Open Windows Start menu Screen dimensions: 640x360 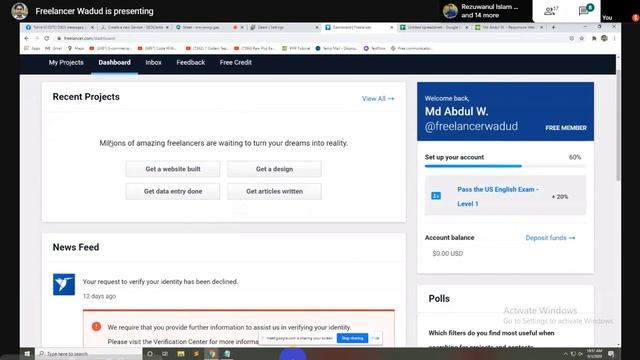click(x=27, y=354)
